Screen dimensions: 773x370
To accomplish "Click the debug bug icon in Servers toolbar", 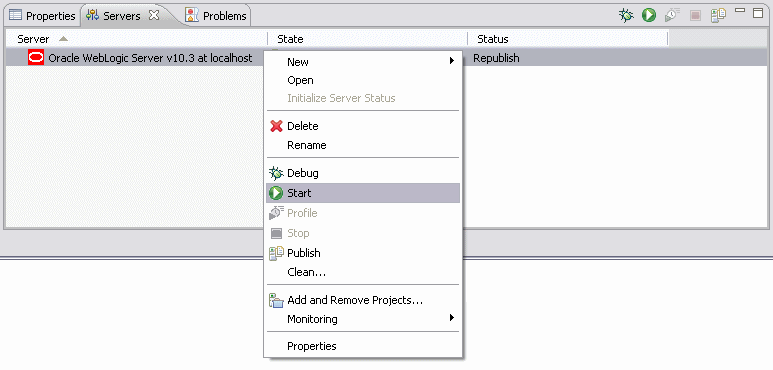I will [x=626, y=16].
